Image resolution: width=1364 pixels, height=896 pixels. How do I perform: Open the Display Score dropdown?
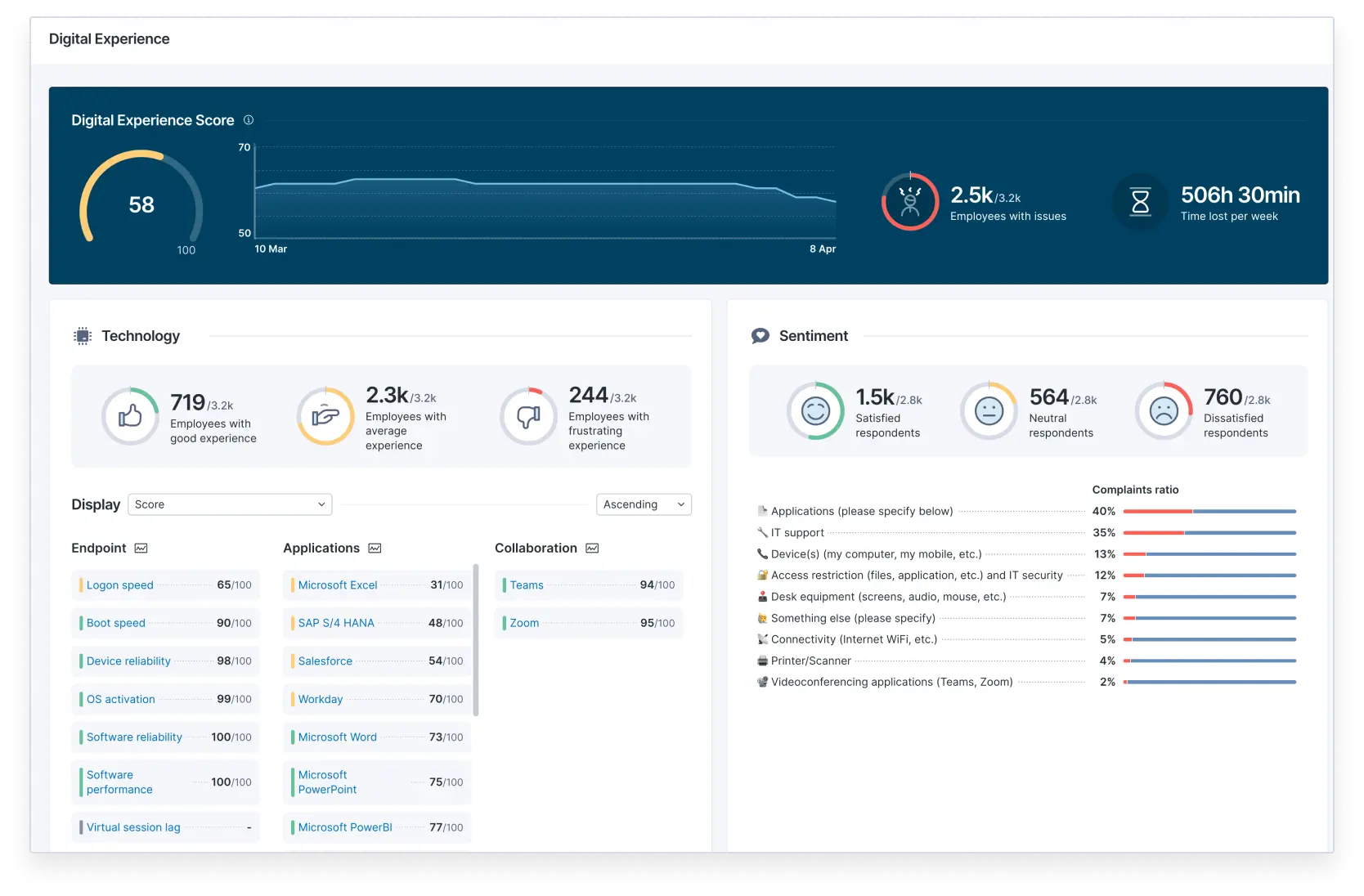pyautogui.click(x=230, y=504)
